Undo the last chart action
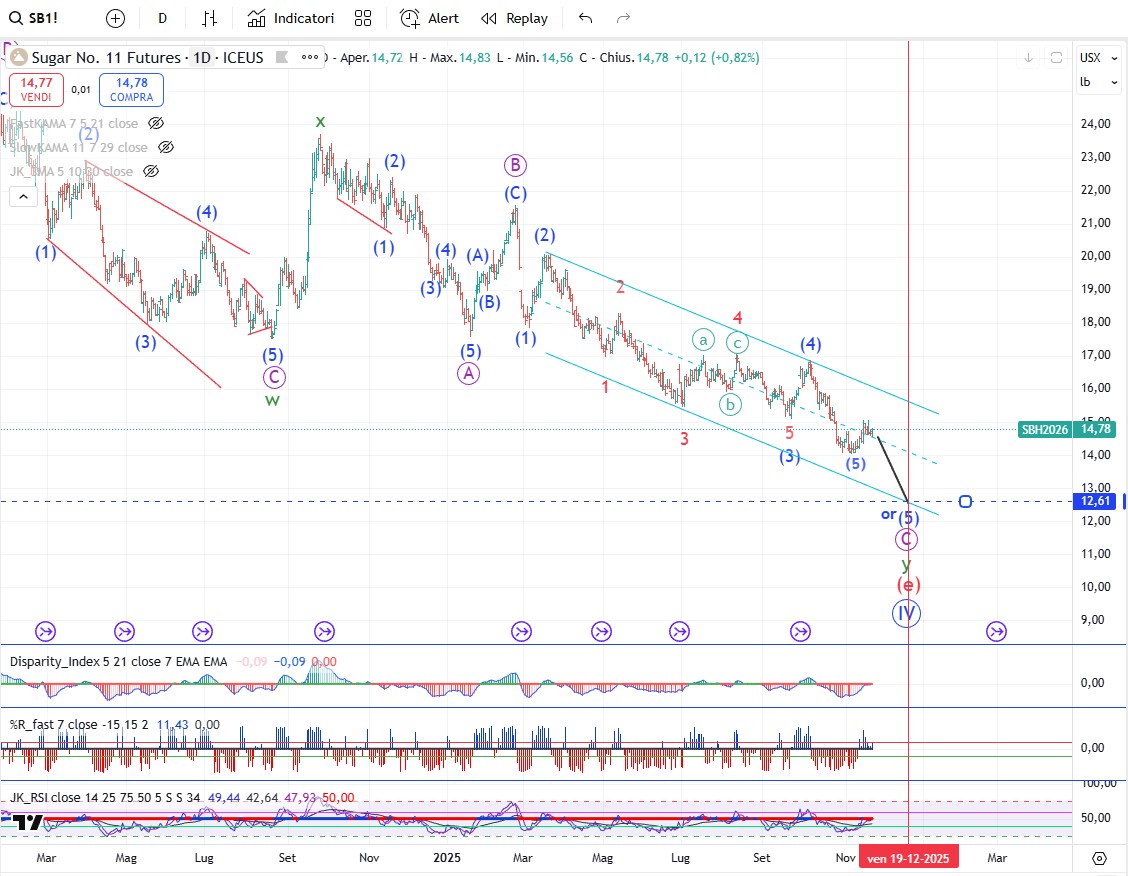The height and width of the screenshot is (876, 1128). pos(586,18)
